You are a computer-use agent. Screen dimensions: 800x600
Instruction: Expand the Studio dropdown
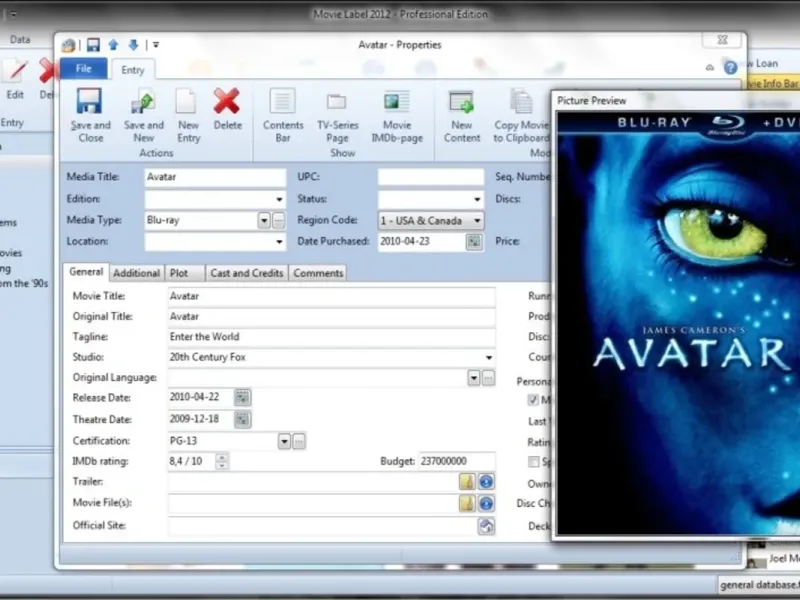(489, 357)
